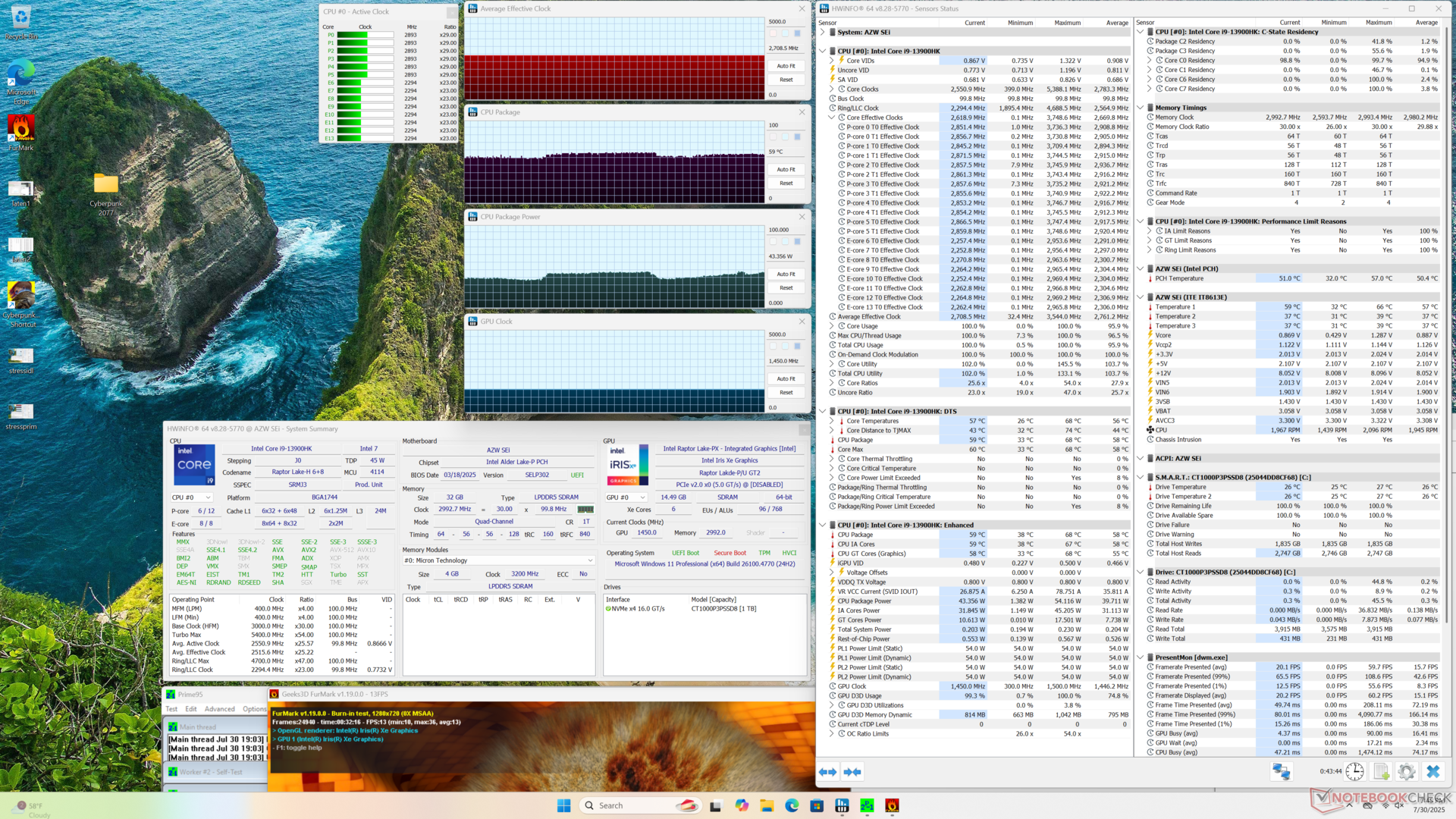The image size is (1456, 819).
Task: Open the Advanced menu in Prime95
Action: click(220, 709)
